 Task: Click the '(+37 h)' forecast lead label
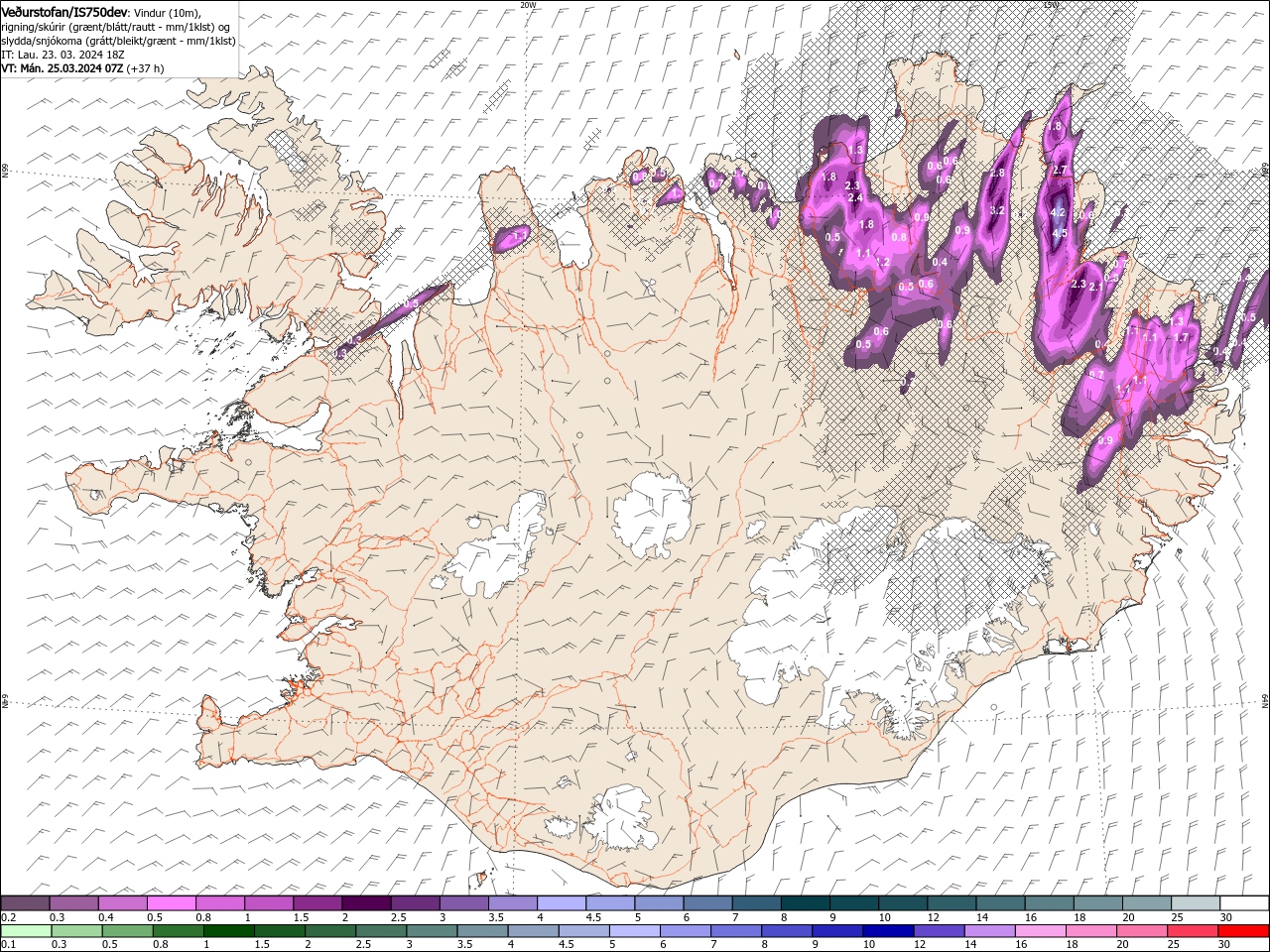[x=145, y=68]
